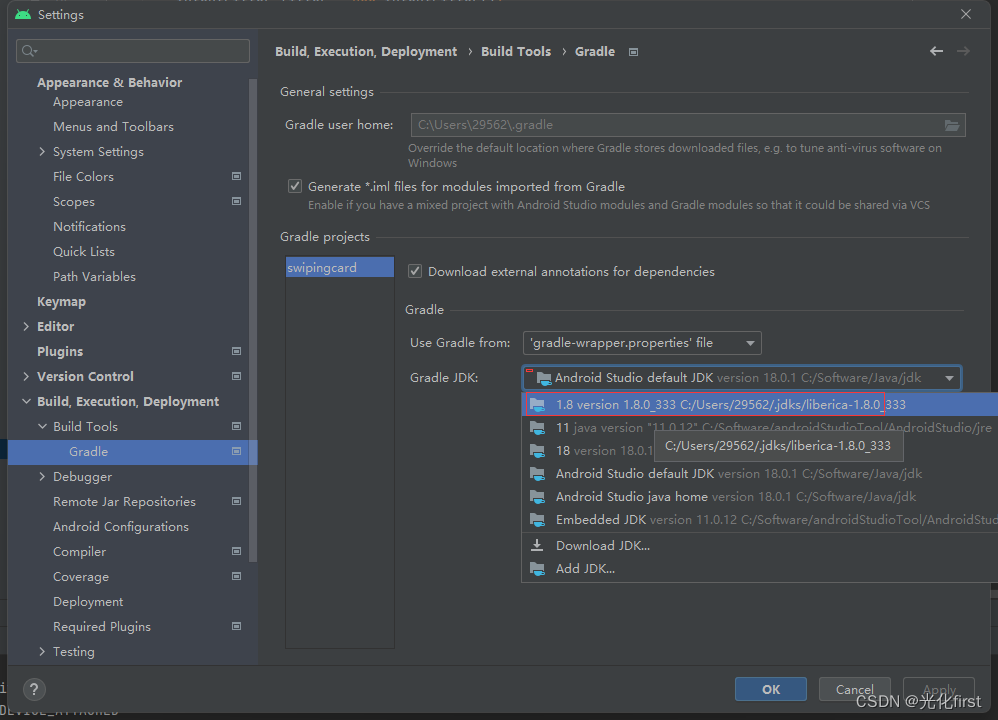Open Android Configurations settings
This screenshot has width=998, height=720.
(x=121, y=526)
